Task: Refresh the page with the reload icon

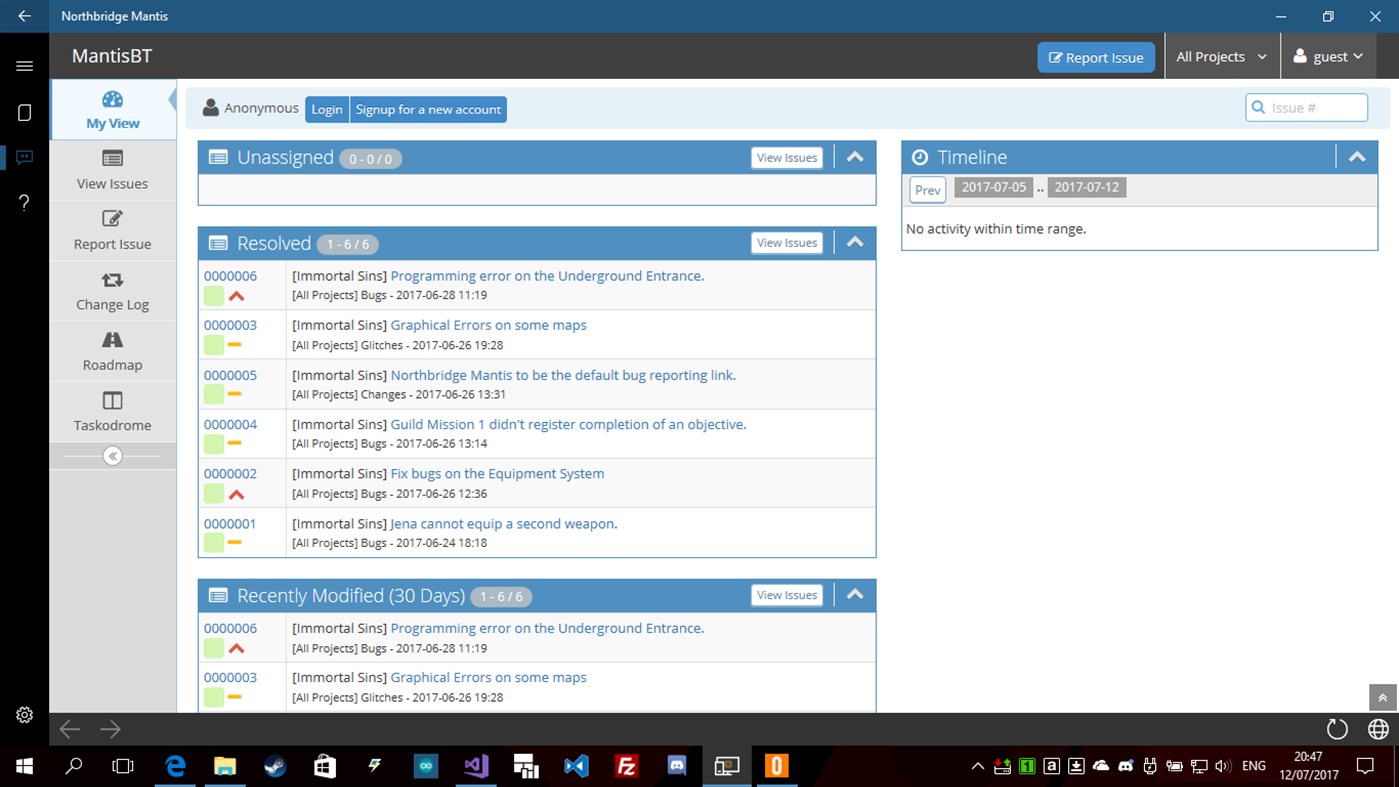Action: coord(1337,729)
